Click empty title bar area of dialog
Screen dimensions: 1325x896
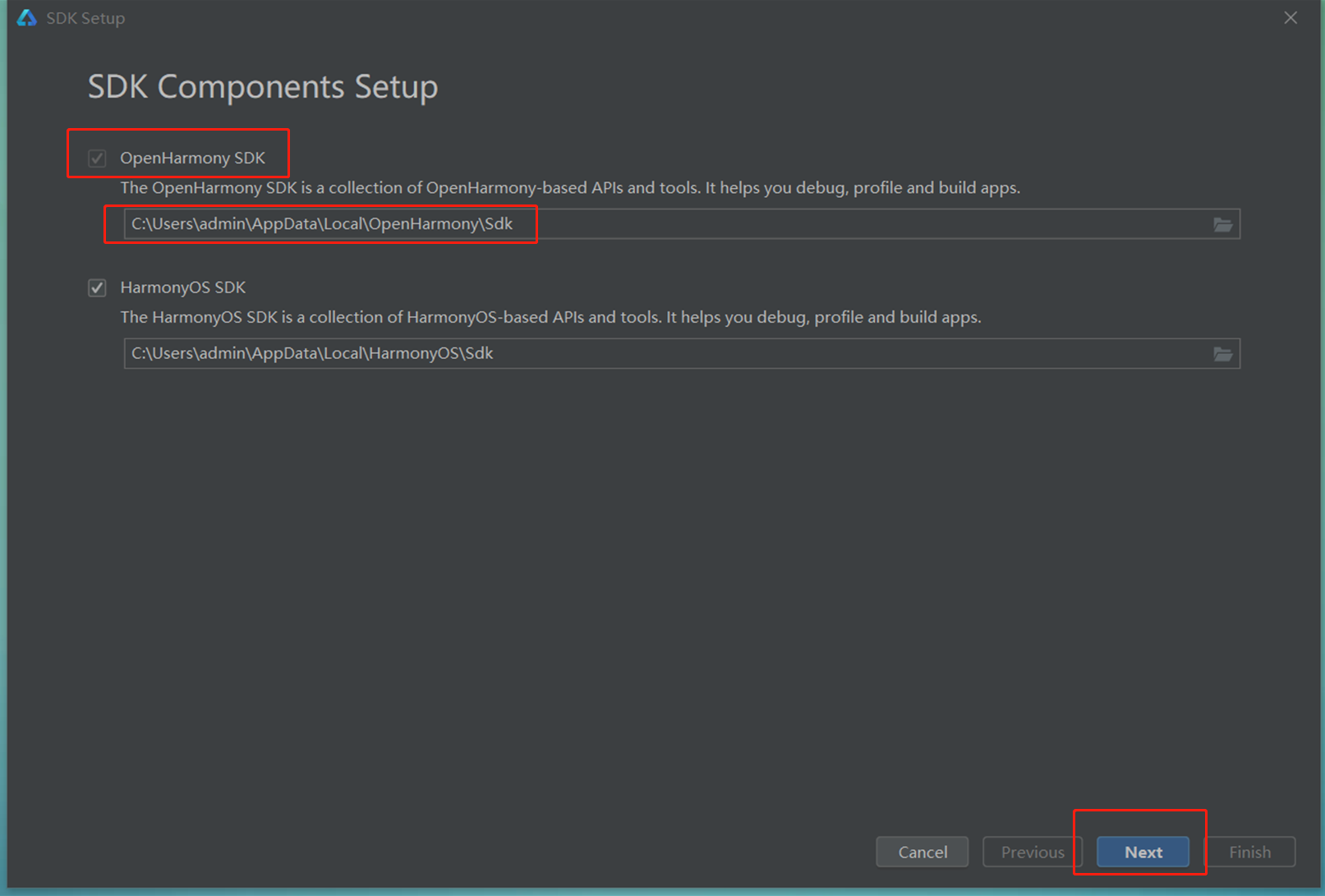pos(698,18)
